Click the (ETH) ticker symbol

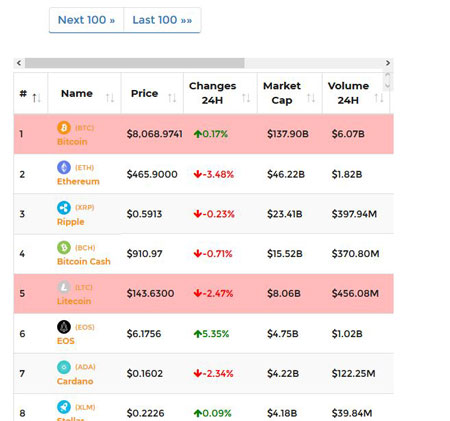tap(84, 168)
